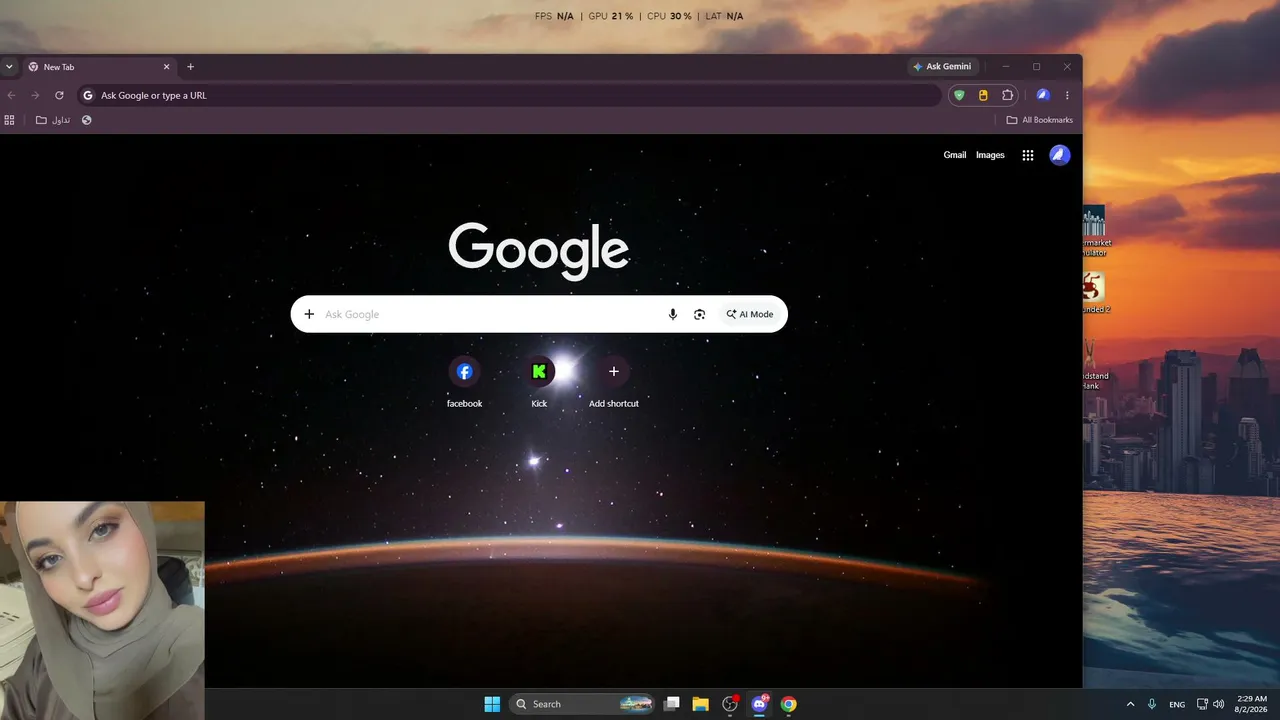Open the network tray icon
The height and width of the screenshot is (720, 1280).
pos(1202,704)
